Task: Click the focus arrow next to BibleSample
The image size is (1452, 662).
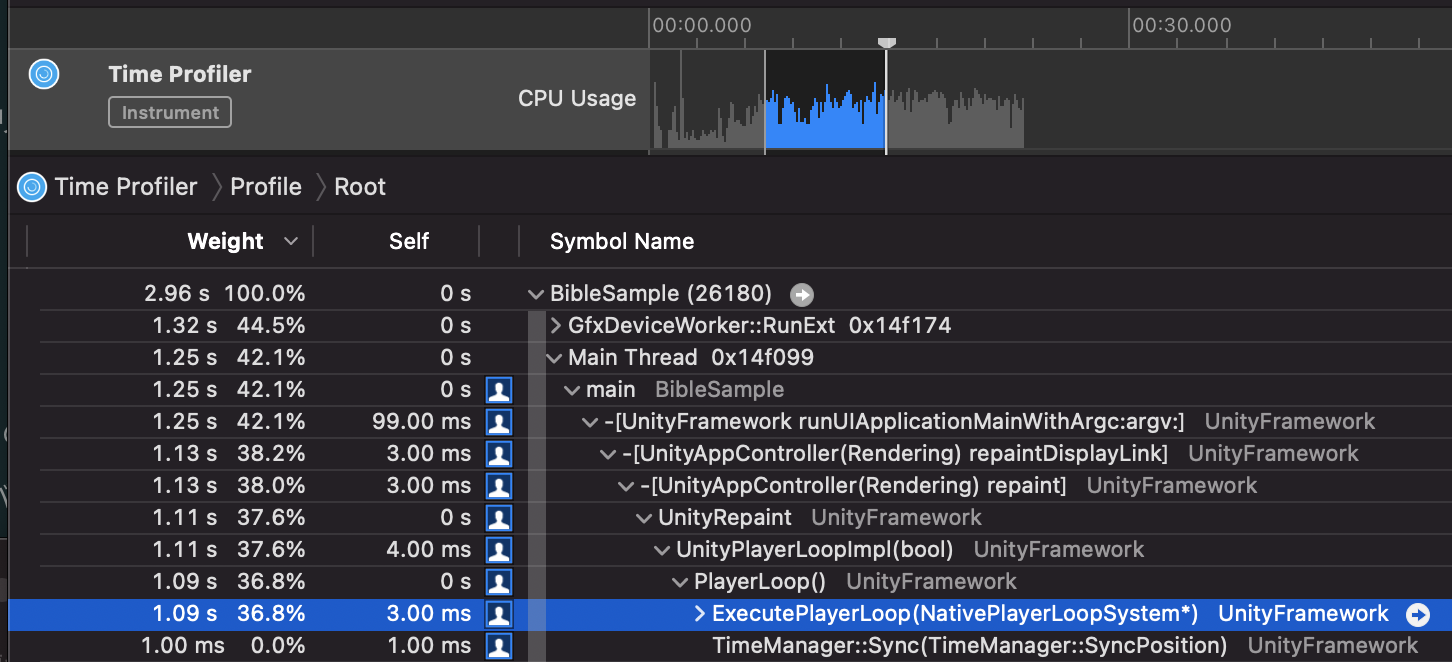Action: click(801, 294)
